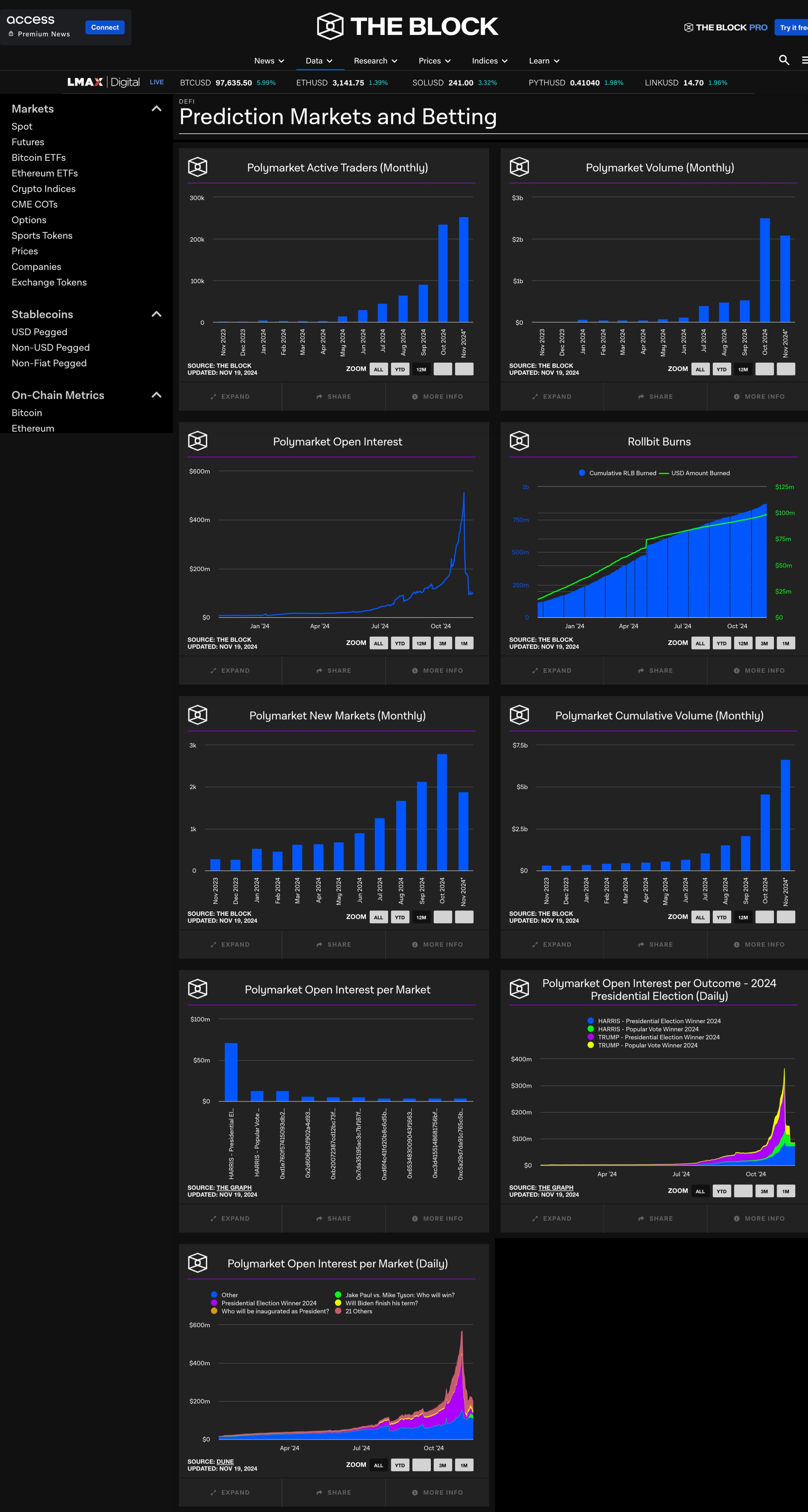Expand the Polymarket Volume chart

coord(552,397)
